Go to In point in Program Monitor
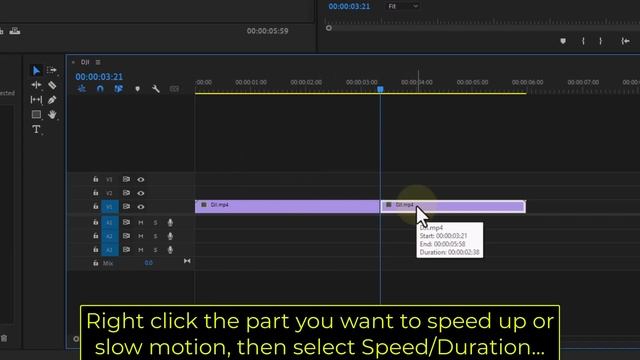640x360 pixels. (x=625, y=41)
